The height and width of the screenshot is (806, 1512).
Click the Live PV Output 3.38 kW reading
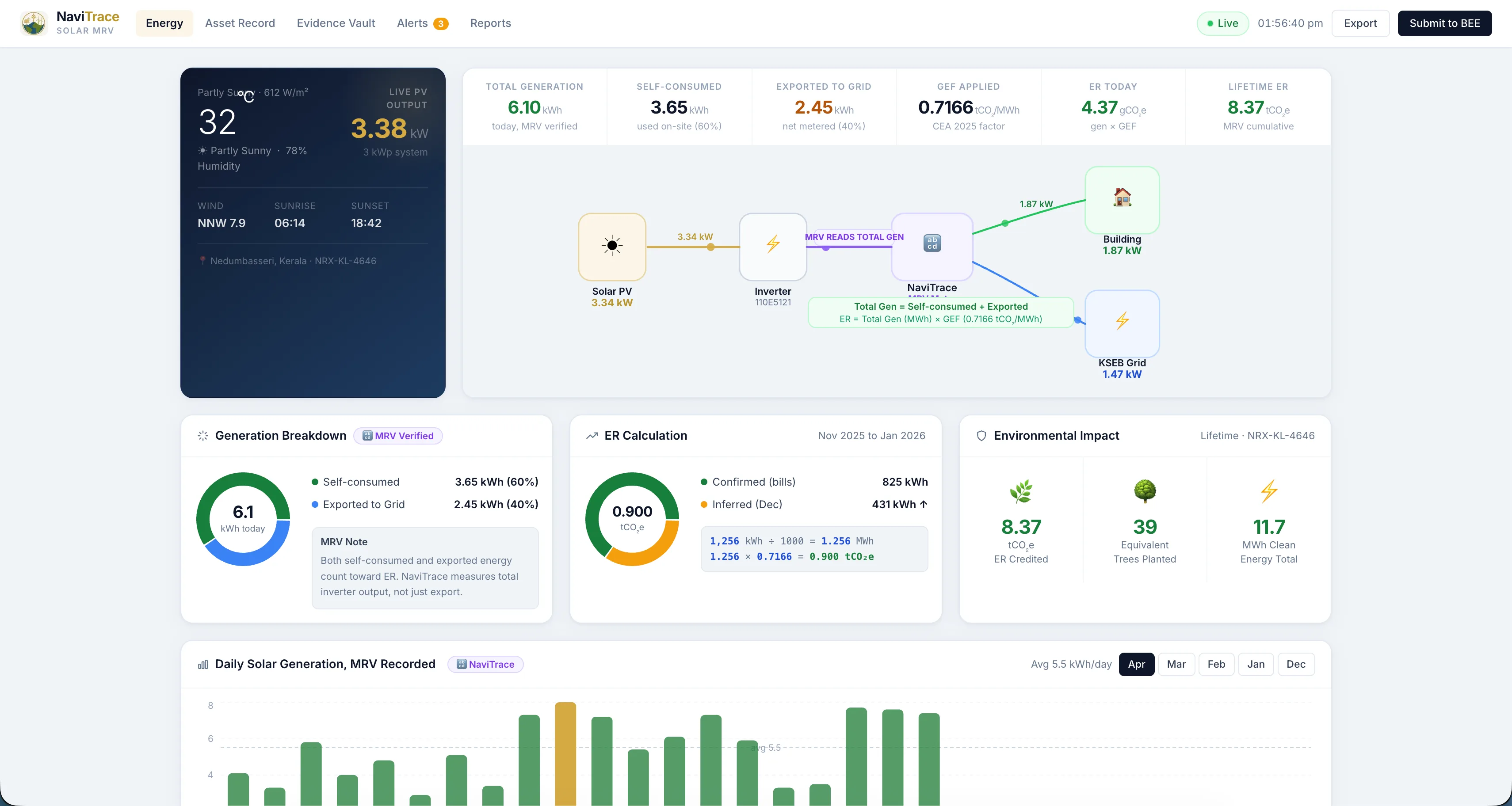pos(389,129)
